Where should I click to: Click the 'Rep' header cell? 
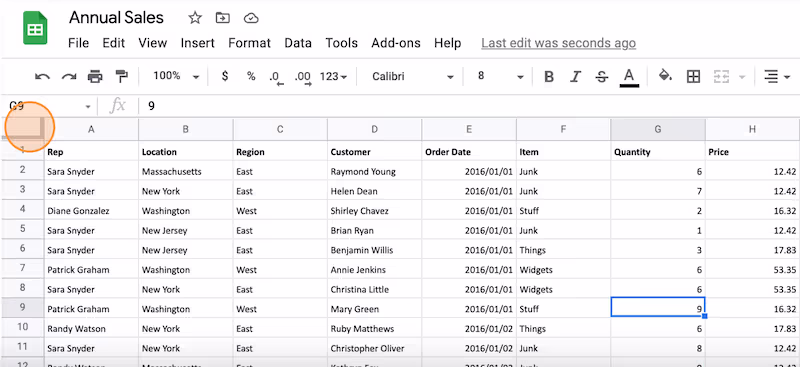click(x=91, y=152)
